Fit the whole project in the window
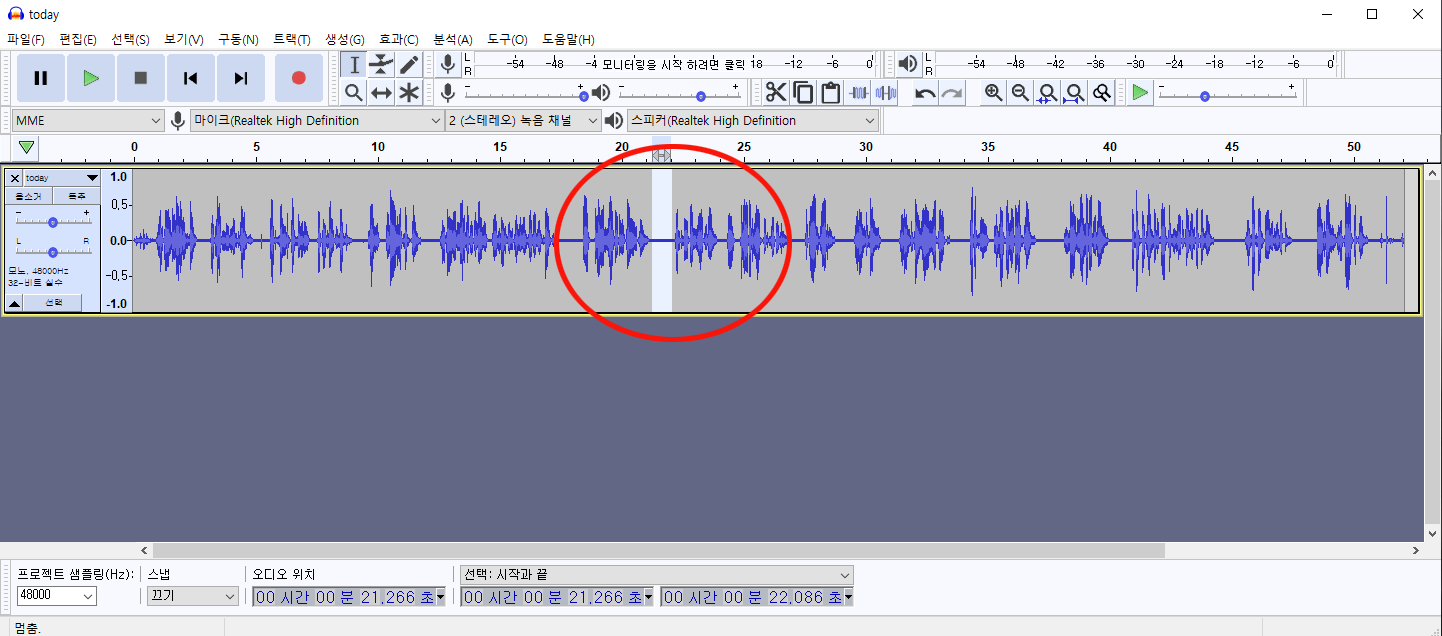Screen dimensions: 1442x636 (1074, 93)
